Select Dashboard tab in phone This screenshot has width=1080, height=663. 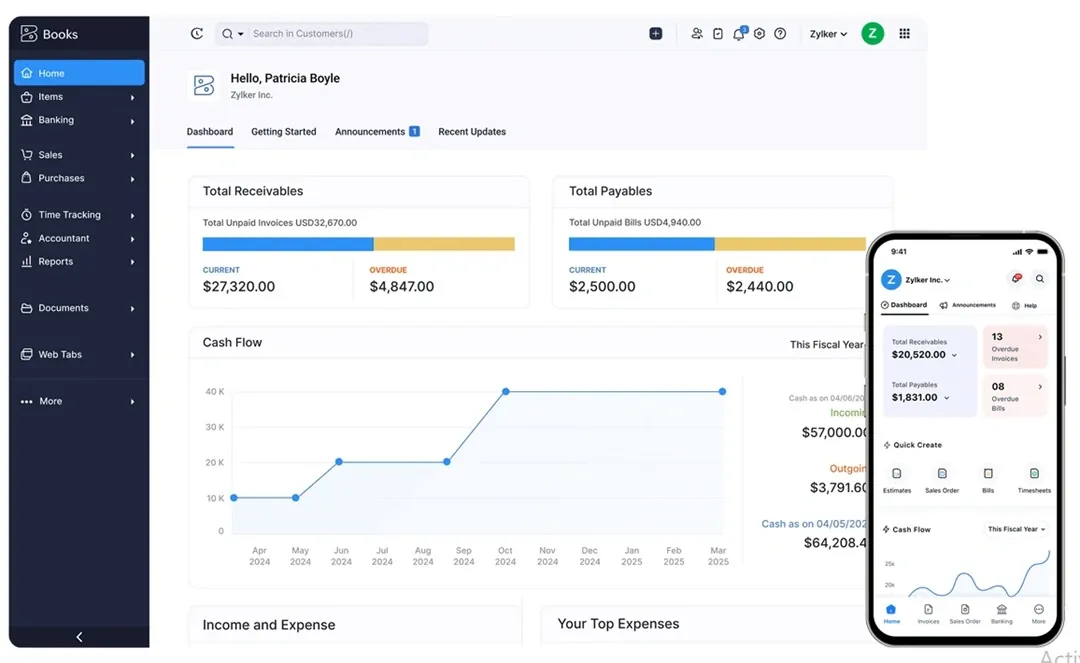[904, 305]
